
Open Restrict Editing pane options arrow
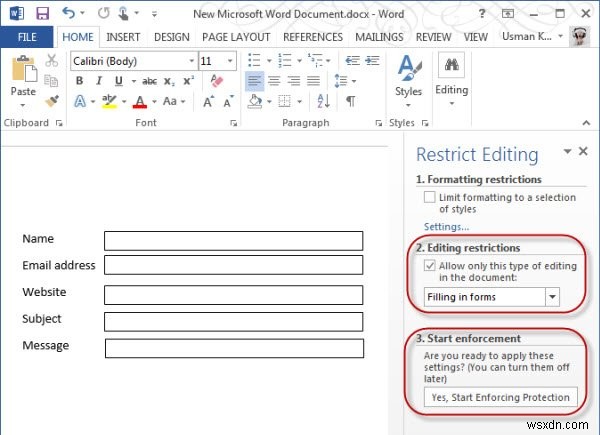tap(567, 151)
